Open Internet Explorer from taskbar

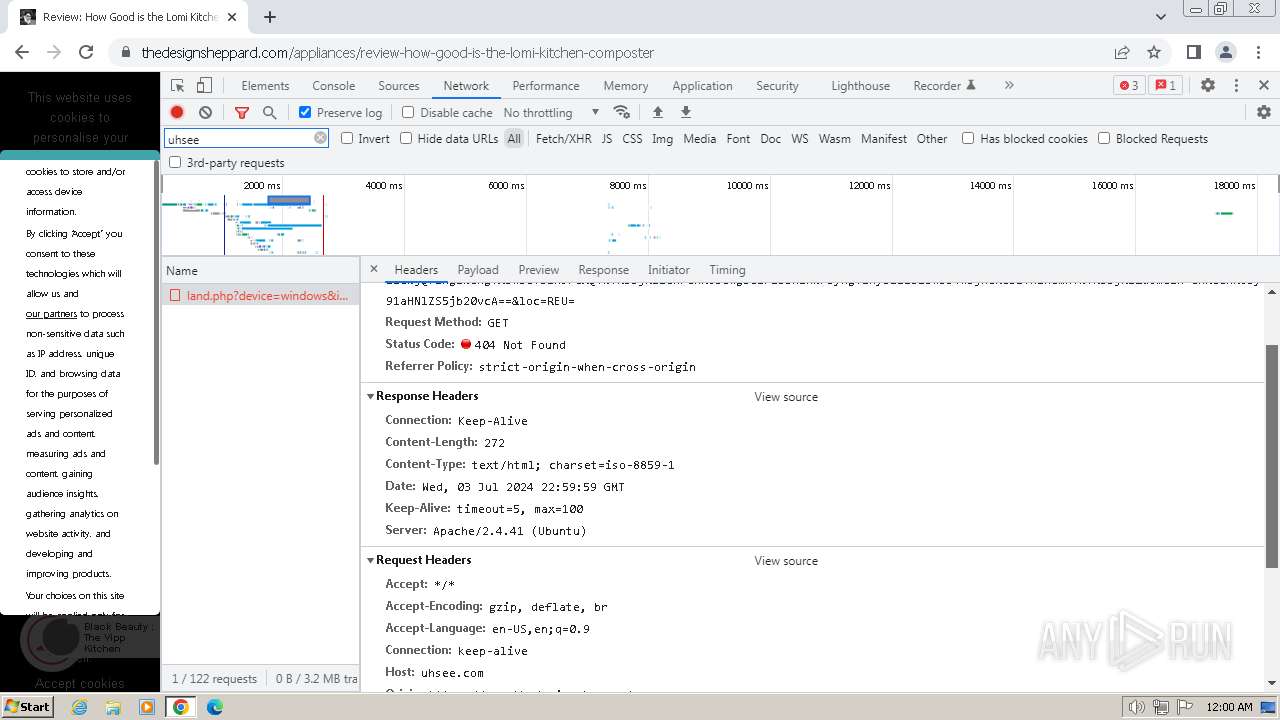80,707
